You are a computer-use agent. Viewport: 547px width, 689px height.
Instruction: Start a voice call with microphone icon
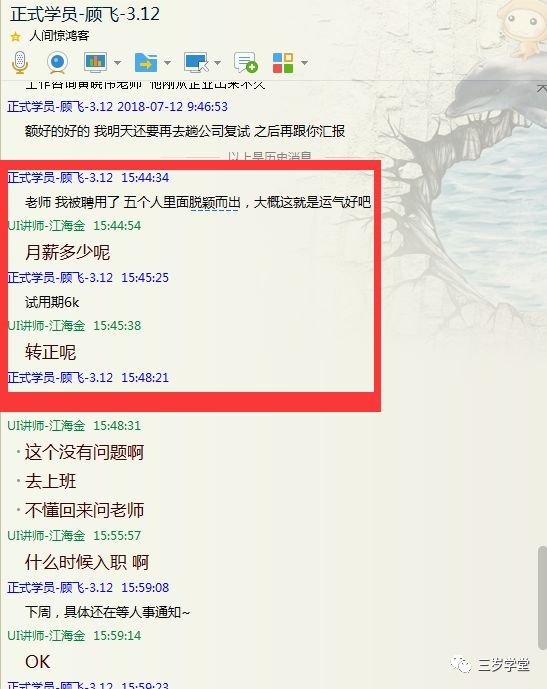click(20, 62)
